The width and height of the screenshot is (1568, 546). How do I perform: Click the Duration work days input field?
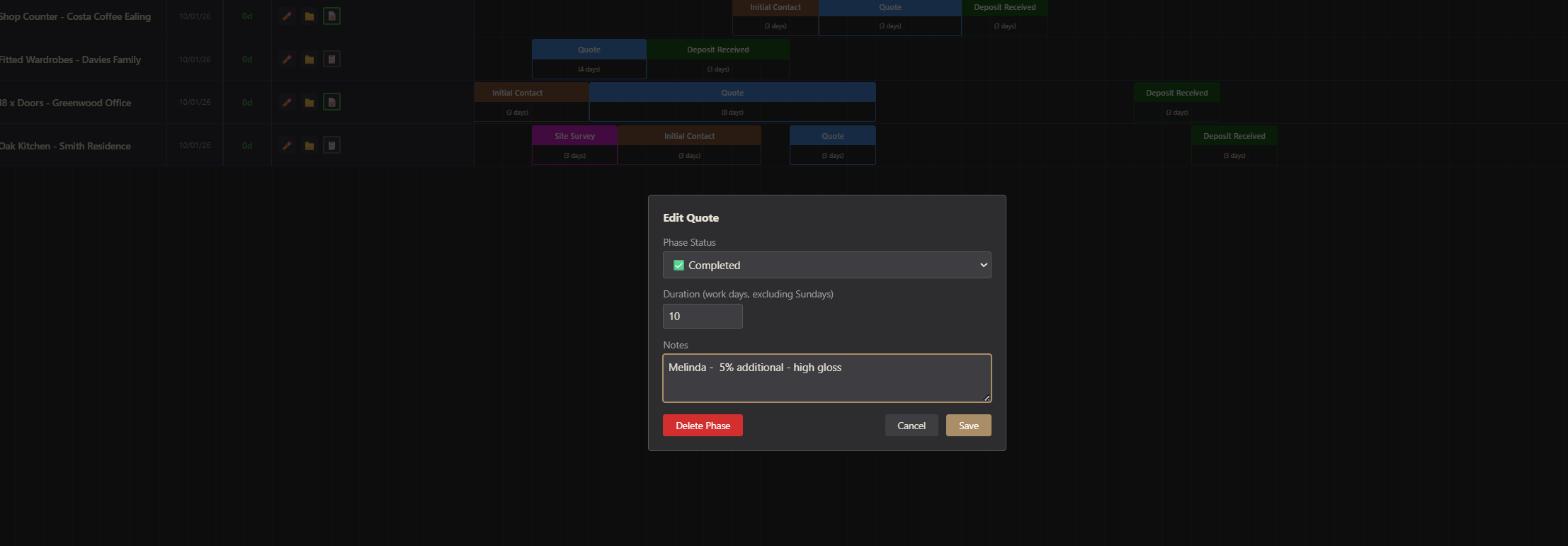click(x=702, y=317)
